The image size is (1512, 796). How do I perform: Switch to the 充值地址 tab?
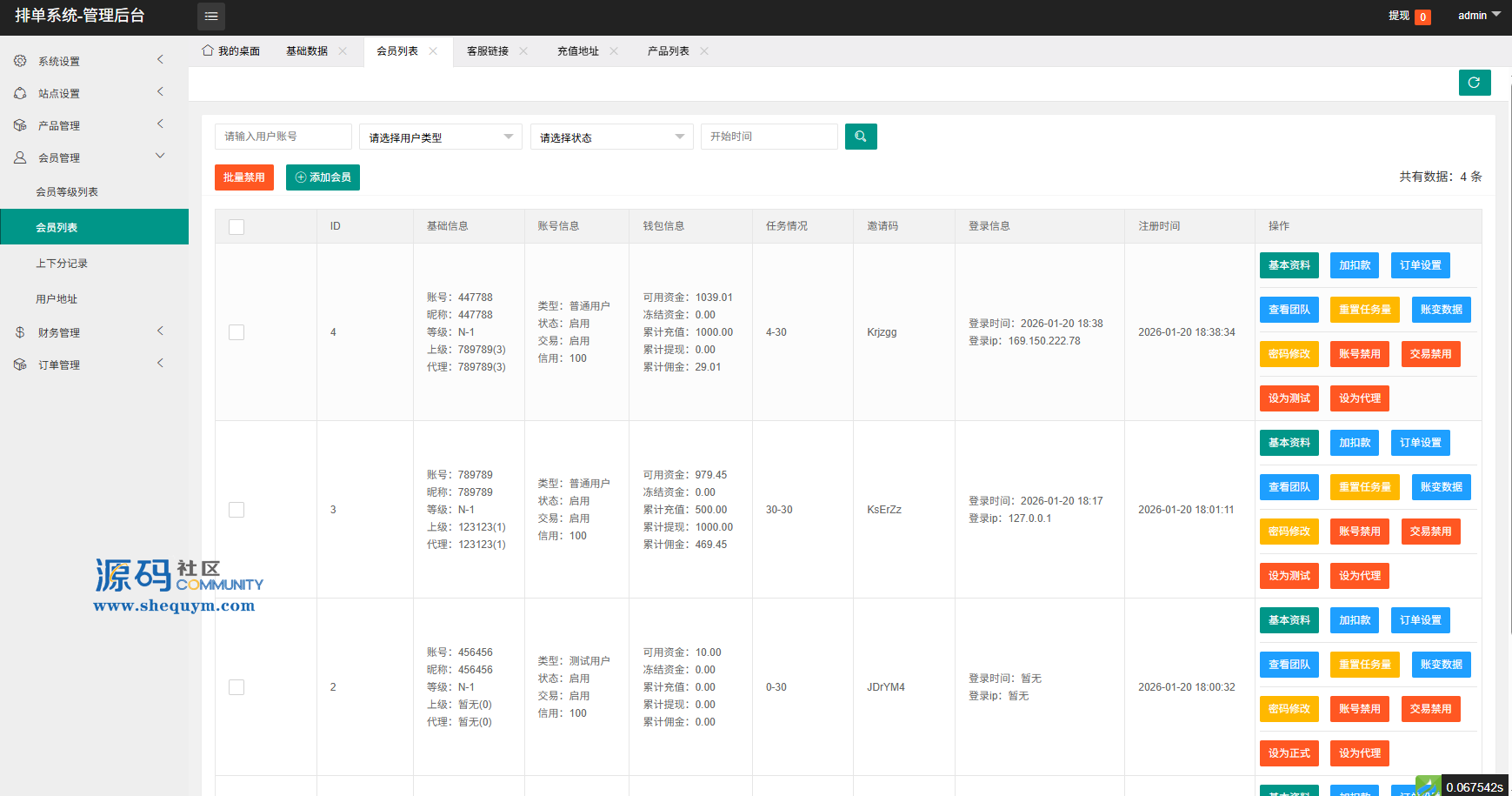[x=578, y=51]
